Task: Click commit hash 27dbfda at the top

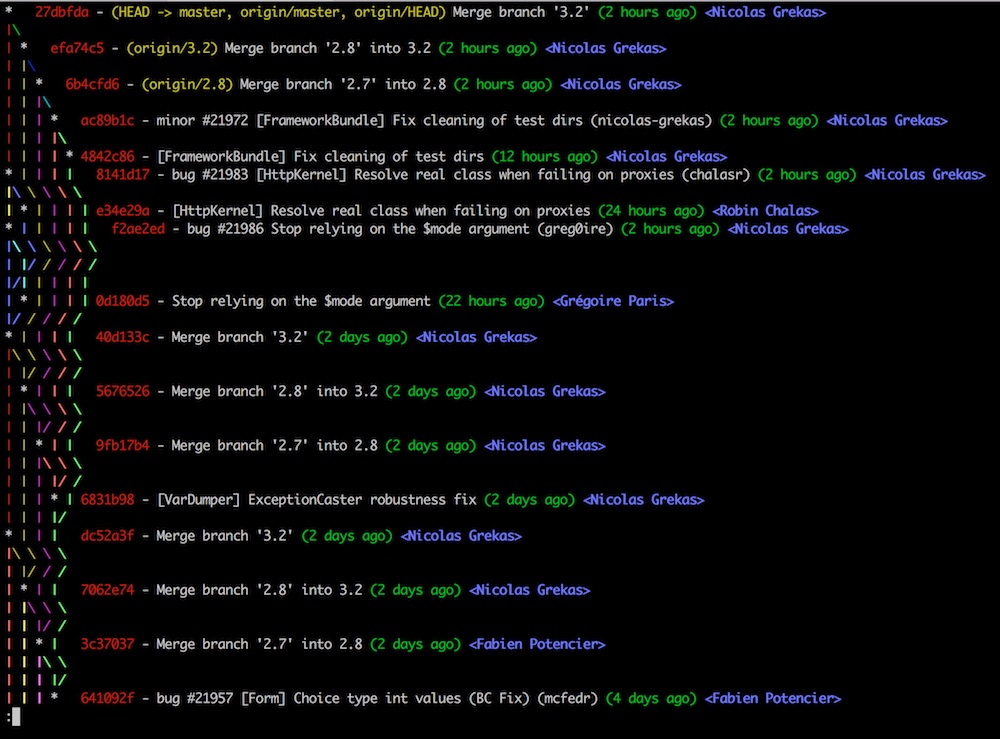Action: [61, 12]
